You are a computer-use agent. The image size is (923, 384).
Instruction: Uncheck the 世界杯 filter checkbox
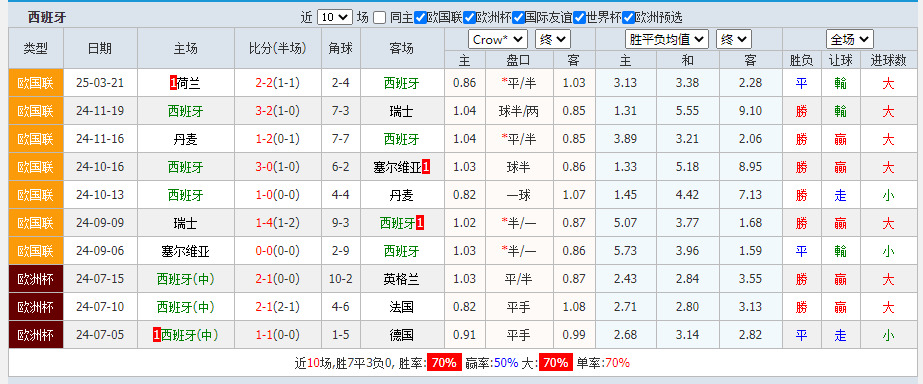point(579,18)
